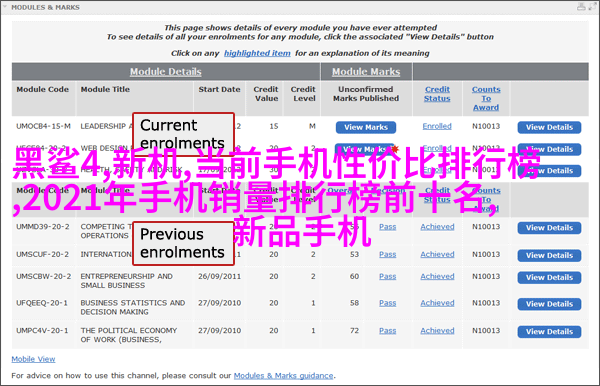Image resolution: width=600 pixels, height=386 pixels.
Task: Open the Pass link for UMSCUF-20-2
Action: [388, 254]
